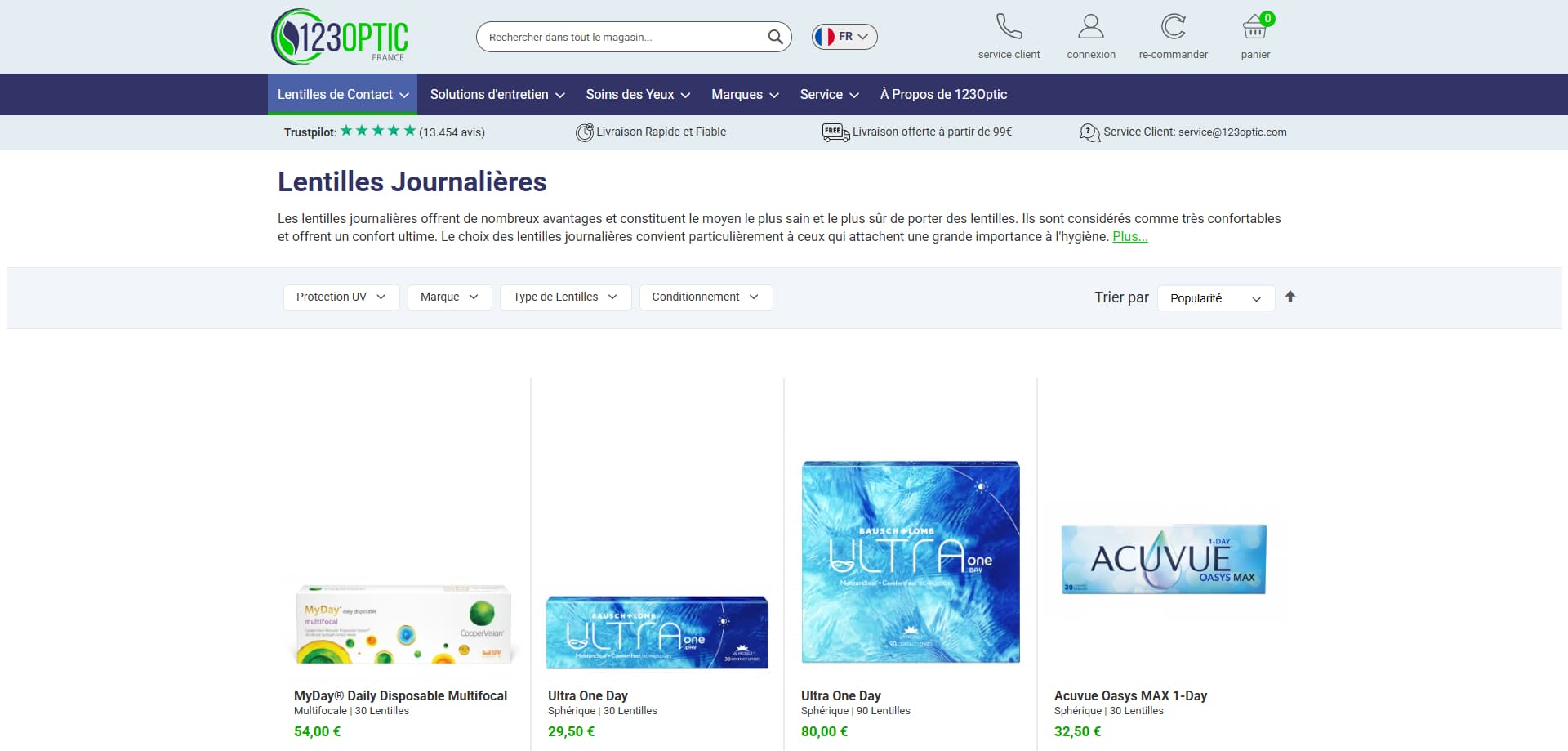
Task: Open the FR language selector
Action: tap(844, 37)
